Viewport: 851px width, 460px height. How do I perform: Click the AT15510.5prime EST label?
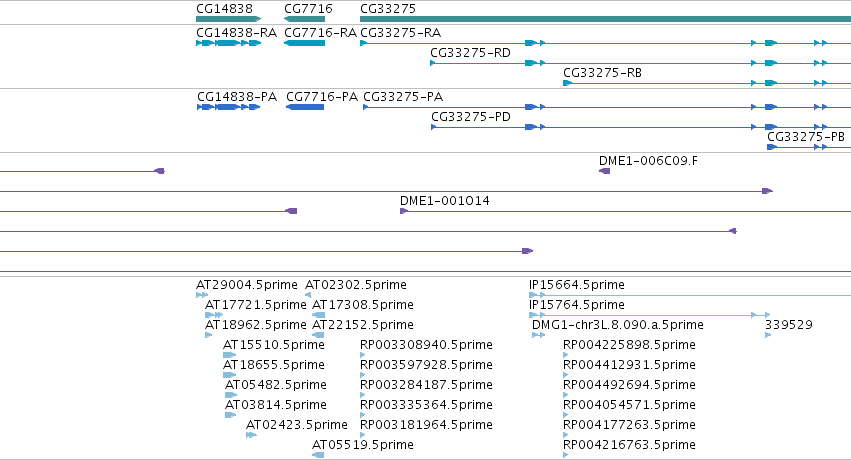[x=274, y=345]
